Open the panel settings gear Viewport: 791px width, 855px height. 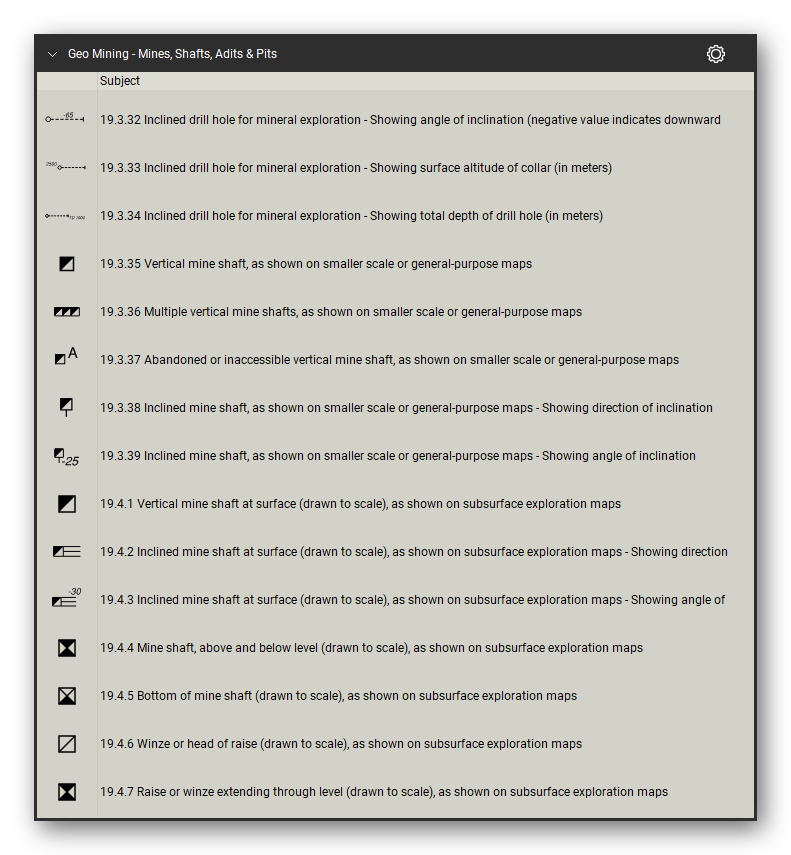[x=715, y=54]
